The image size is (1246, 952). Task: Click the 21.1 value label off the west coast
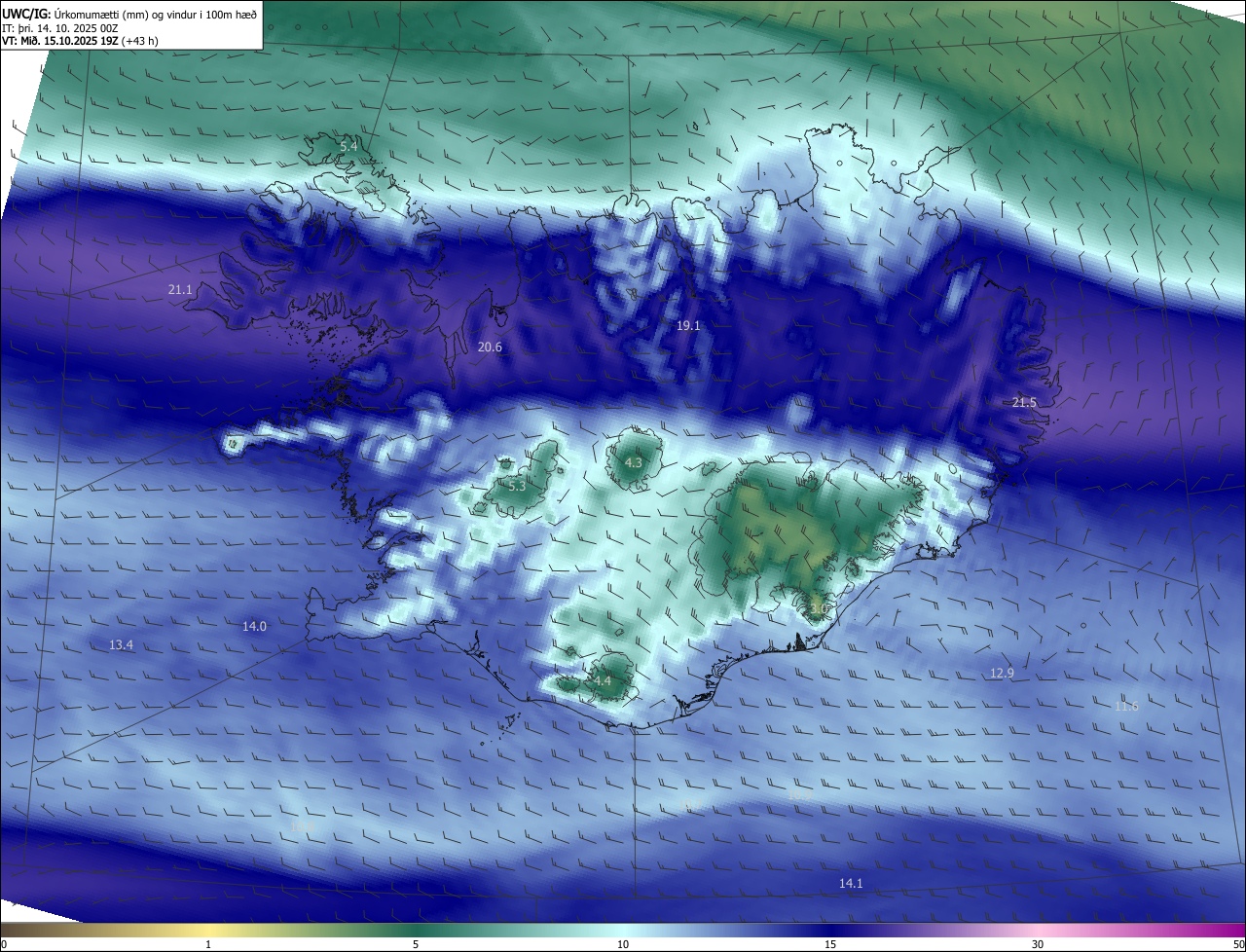coord(180,289)
